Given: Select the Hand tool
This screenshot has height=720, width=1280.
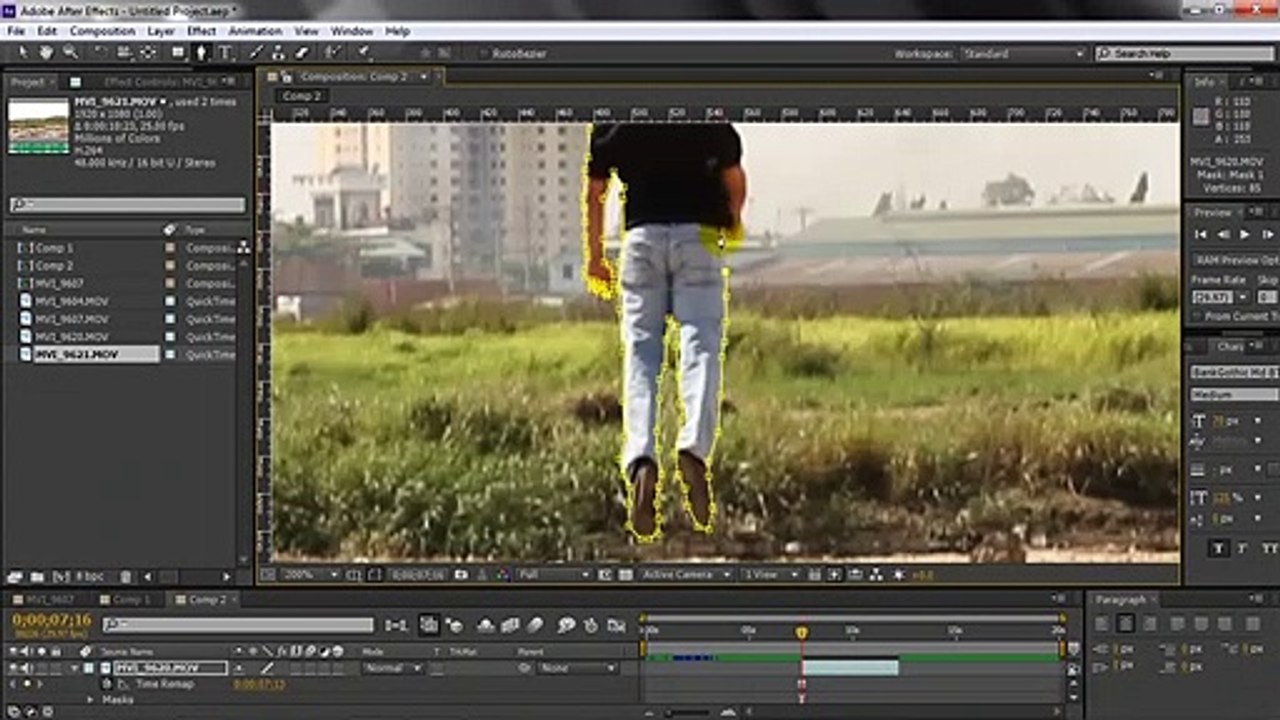Looking at the screenshot, I should pyautogui.click(x=46, y=52).
